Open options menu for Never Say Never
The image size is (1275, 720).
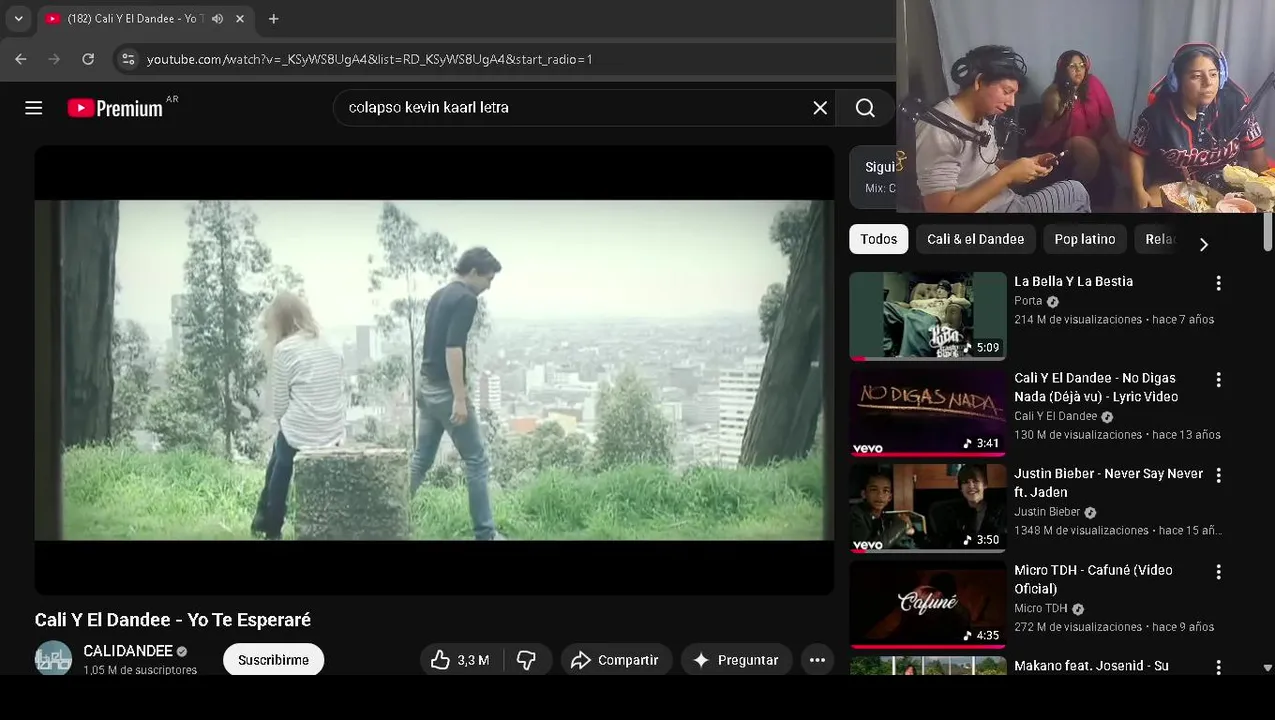1218,476
